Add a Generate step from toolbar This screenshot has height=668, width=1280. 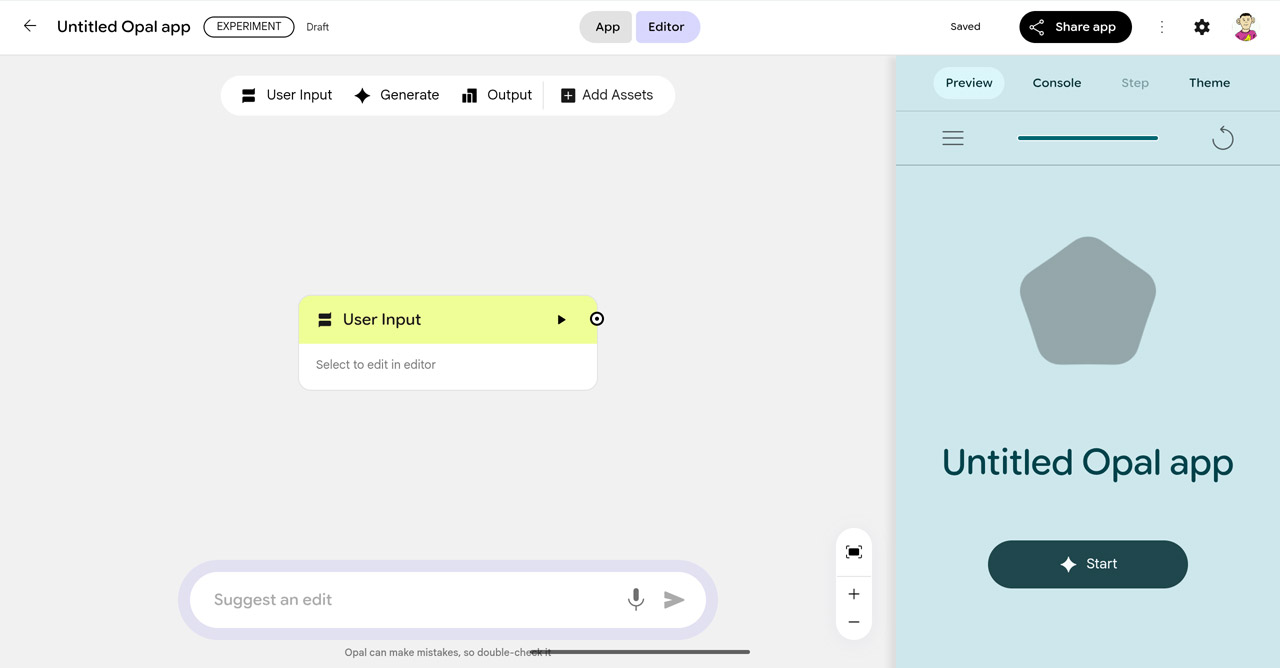point(397,95)
